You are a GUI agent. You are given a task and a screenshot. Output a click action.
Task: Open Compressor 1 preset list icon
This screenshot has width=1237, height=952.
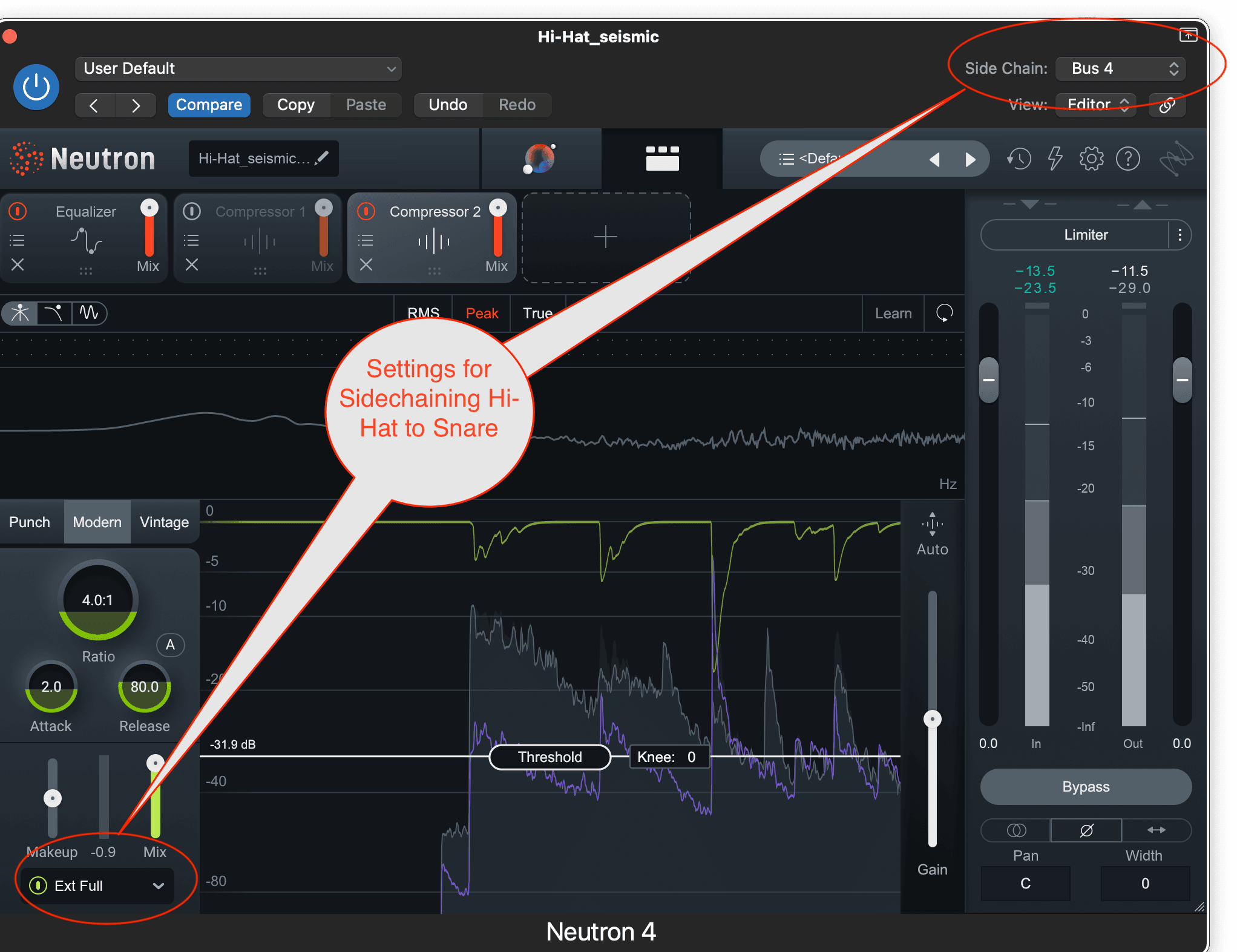[x=191, y=240]
